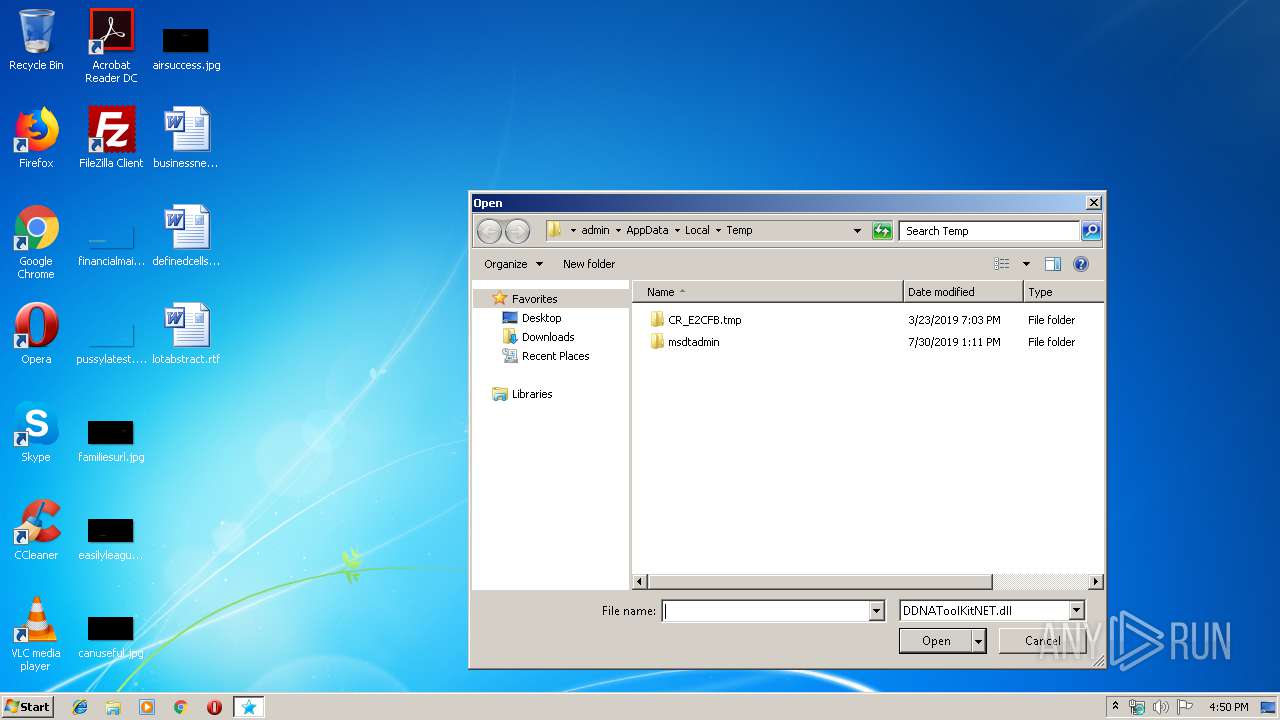This screenshot has height=720, width=1280.
Task: Launch Skype desktop shortcut
Action: [36, 432]
